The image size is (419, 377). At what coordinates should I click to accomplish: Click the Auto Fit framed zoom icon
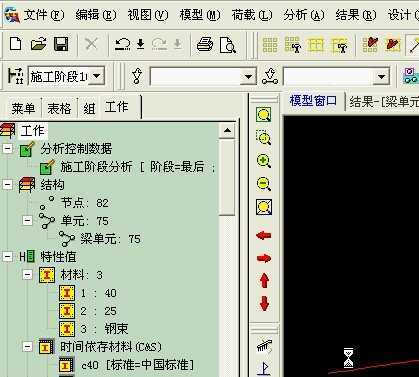pyautogui.click(x=264, y=207)
